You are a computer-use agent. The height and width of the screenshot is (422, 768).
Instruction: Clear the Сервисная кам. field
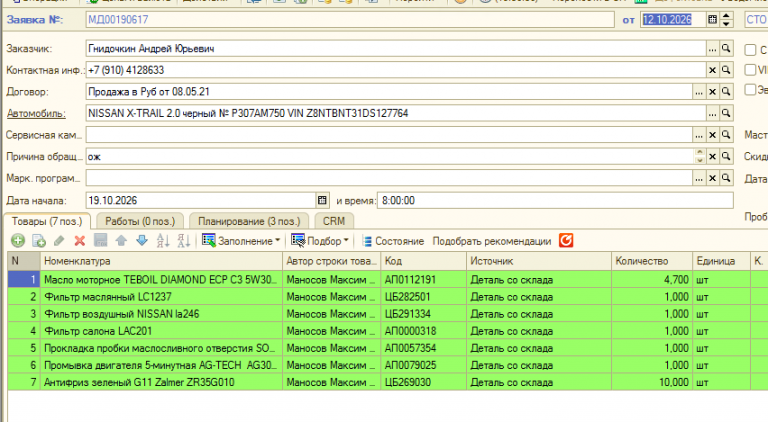click(712, 135)
